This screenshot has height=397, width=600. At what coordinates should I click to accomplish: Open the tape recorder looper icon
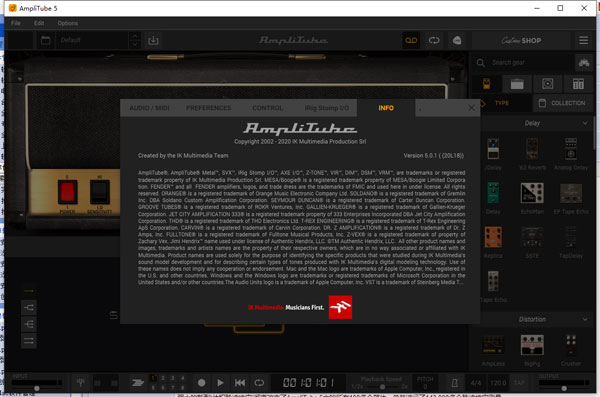411,40
